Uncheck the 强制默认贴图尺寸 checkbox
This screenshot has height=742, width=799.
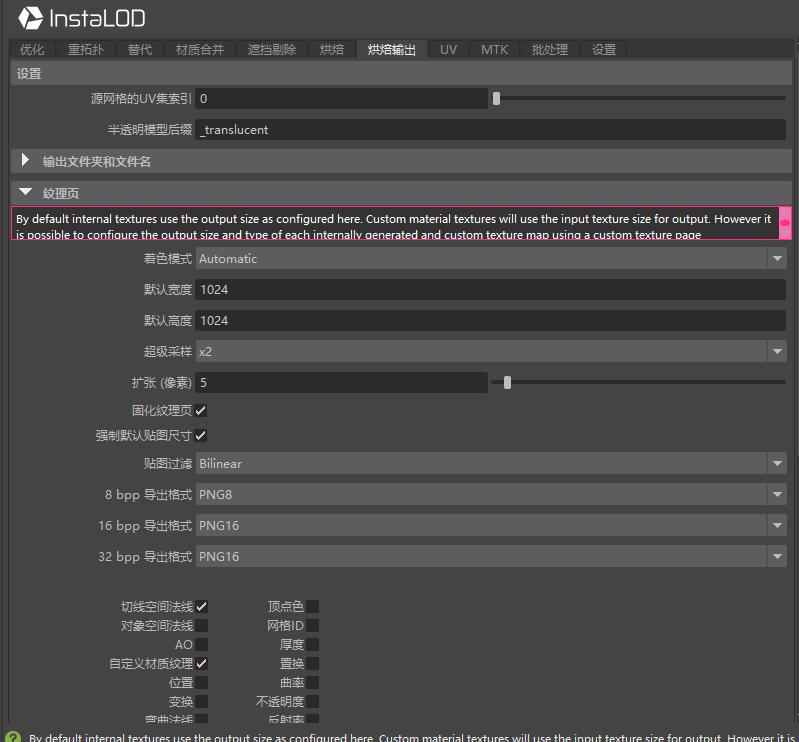(x=201, y=435)
